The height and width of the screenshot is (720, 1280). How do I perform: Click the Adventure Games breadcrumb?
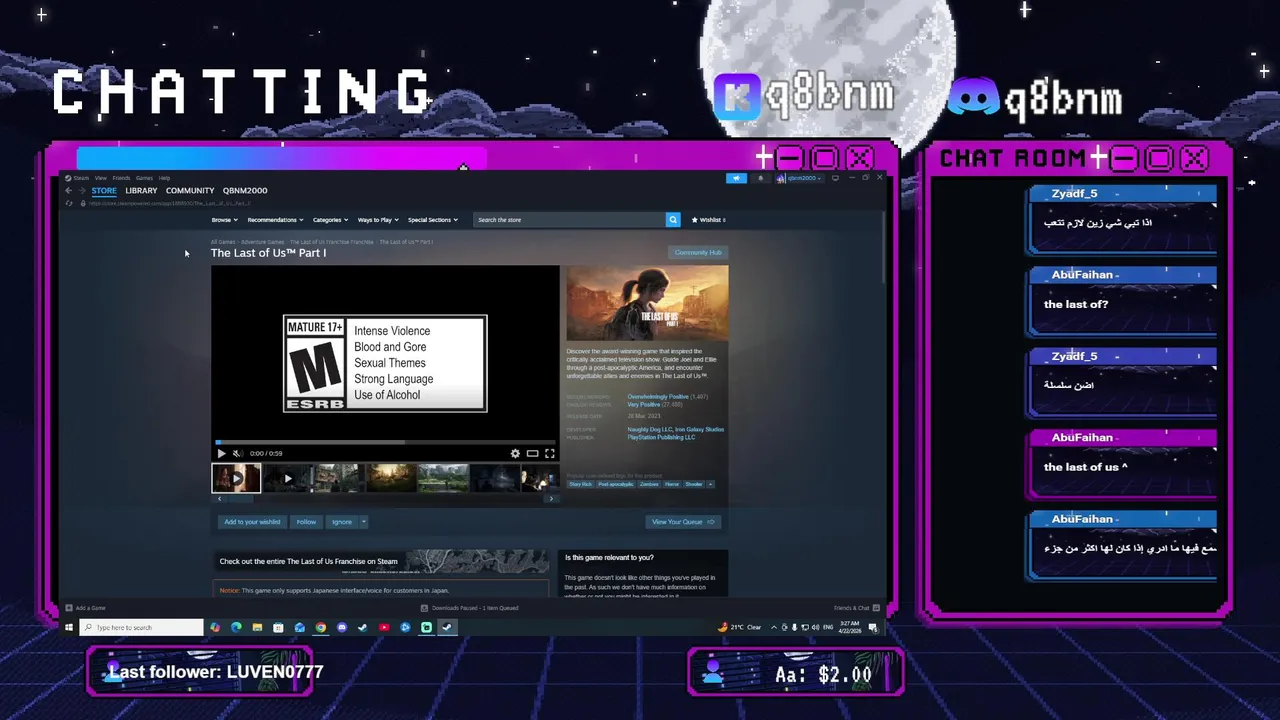262,242
